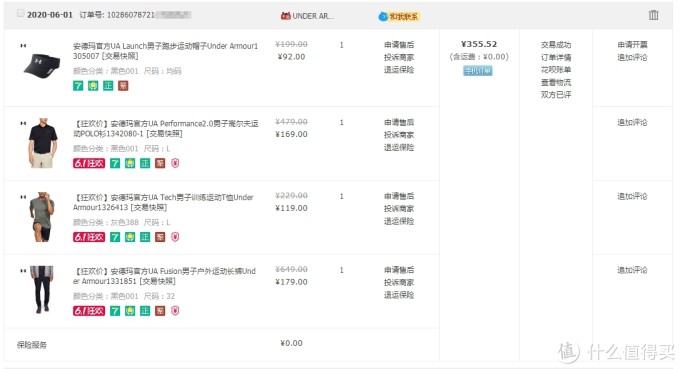Click pink shield icon under Fusion trousers
The image size is (680, 369).
tap(175, 311)
